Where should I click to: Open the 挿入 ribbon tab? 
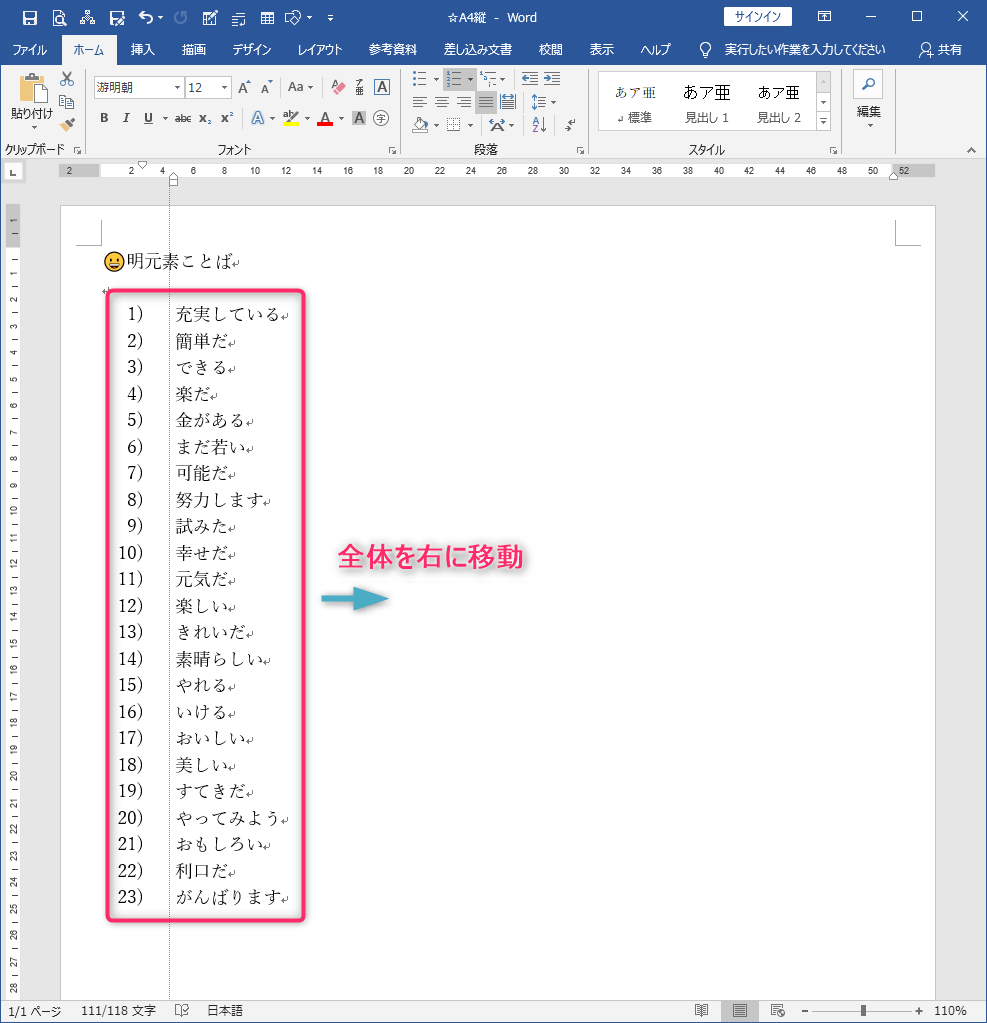[x=143, y=50]
